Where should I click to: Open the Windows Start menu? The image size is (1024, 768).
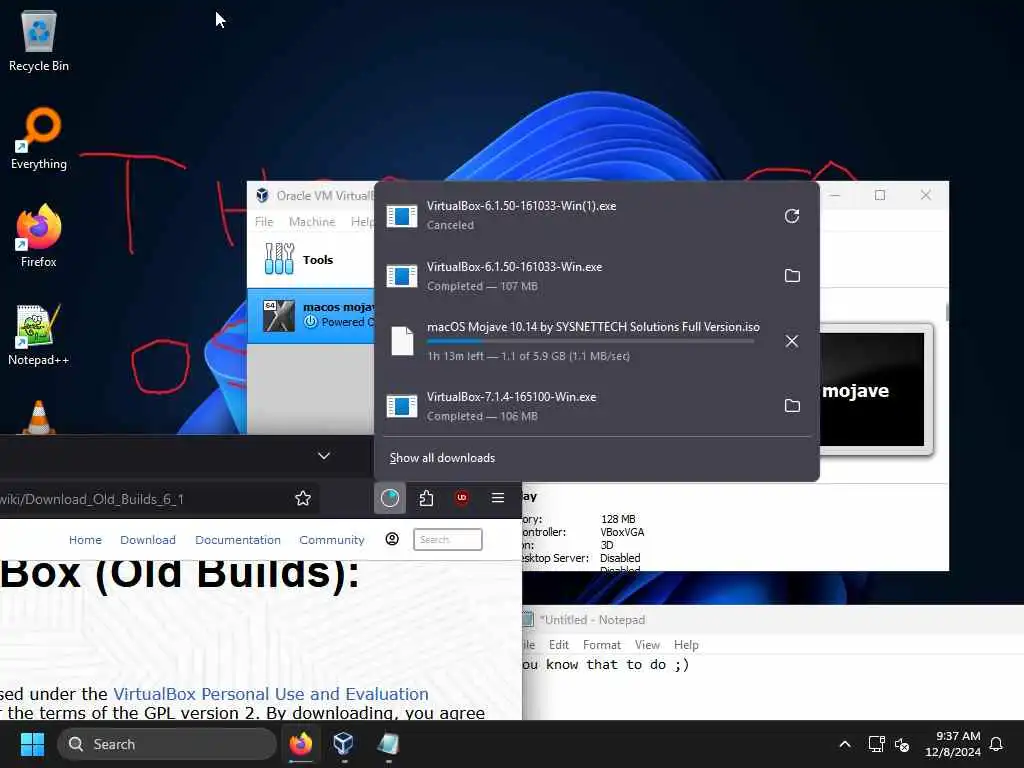coord(32,744)
